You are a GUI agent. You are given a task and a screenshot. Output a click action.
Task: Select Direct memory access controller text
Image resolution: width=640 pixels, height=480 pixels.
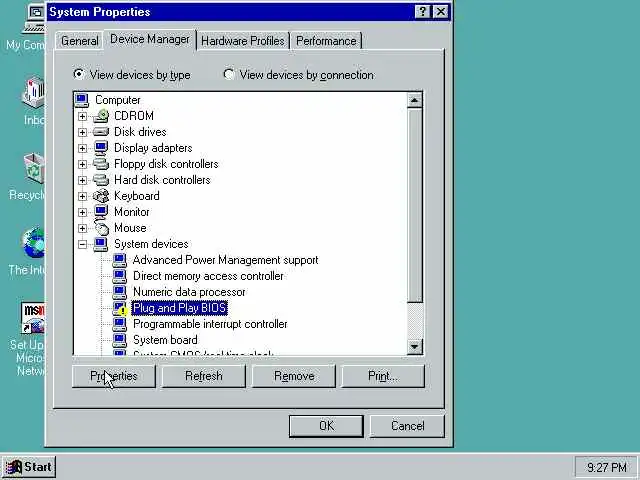(208, 276)
